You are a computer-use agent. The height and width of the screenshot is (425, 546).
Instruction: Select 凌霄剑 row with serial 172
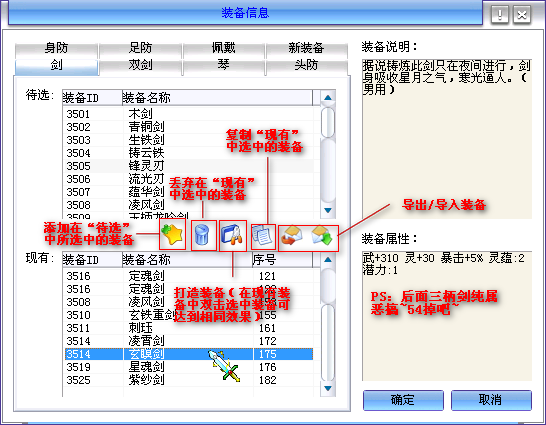(x=188, y=341)
